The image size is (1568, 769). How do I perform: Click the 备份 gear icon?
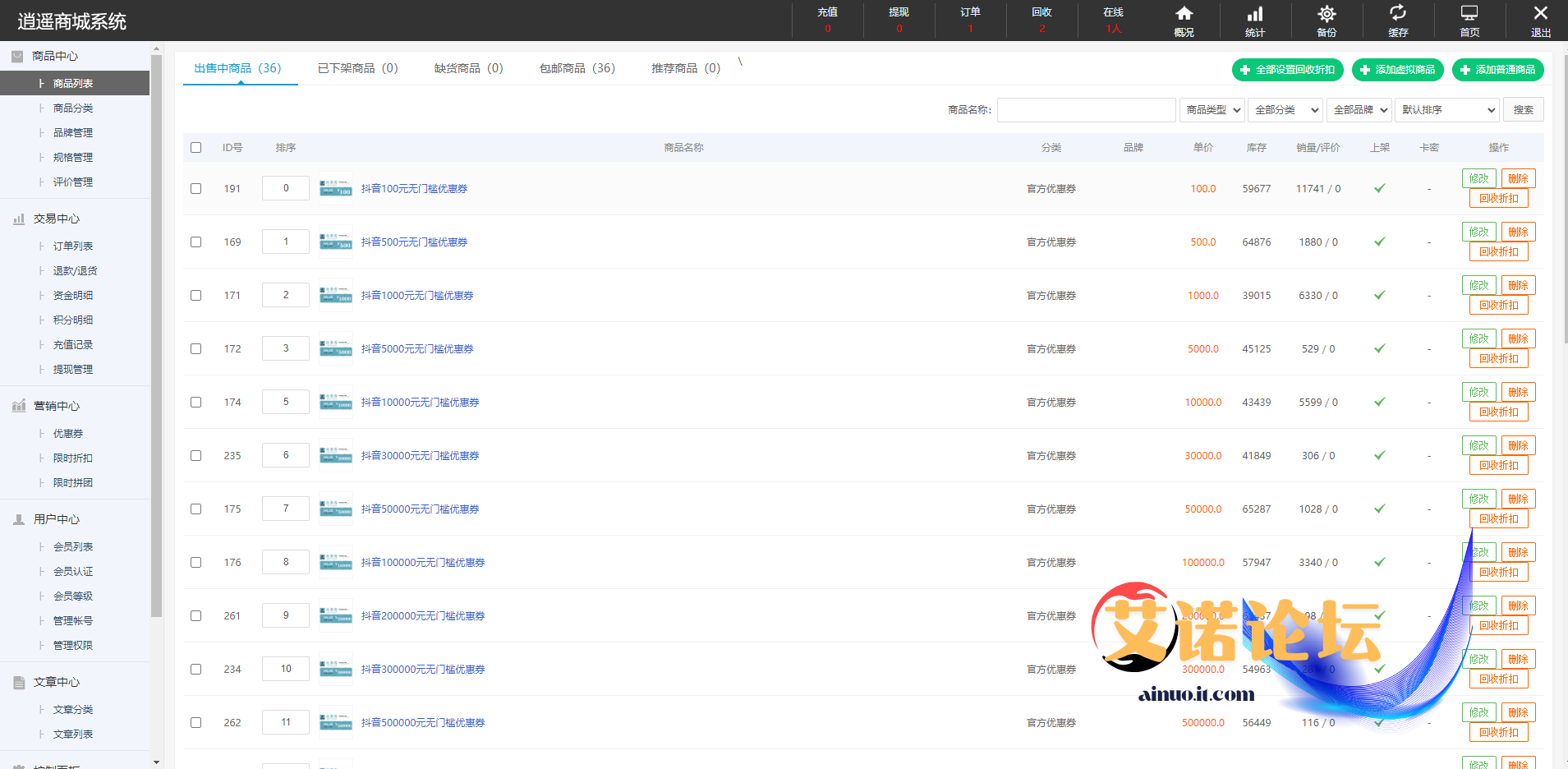(1327, 14)
